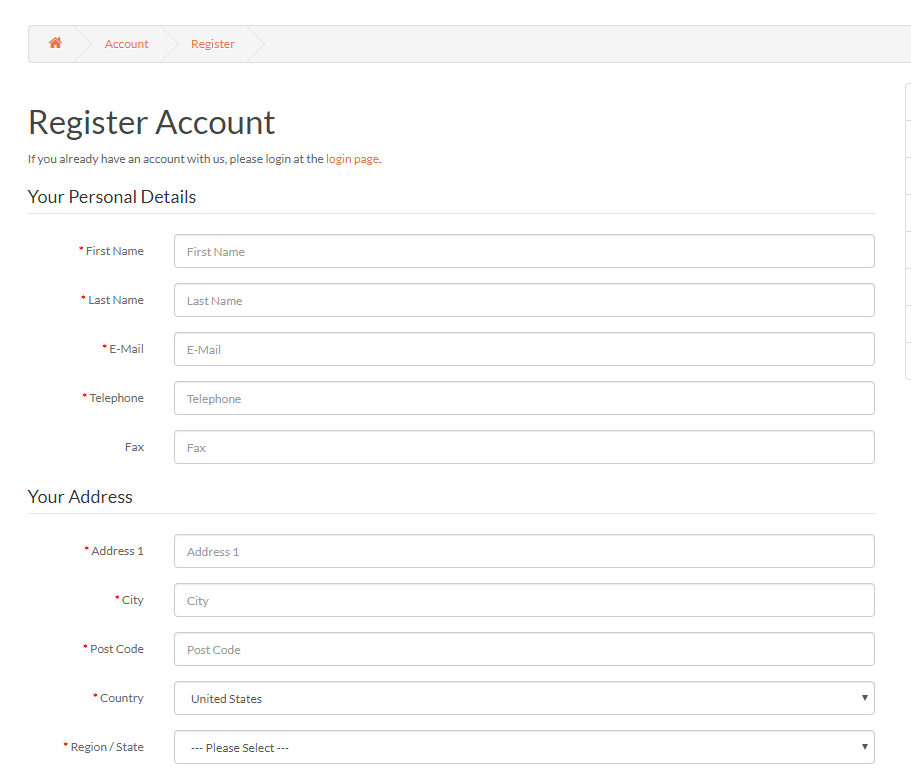Select the Post Code input box
911x784 pixels.
coord(524,649)
